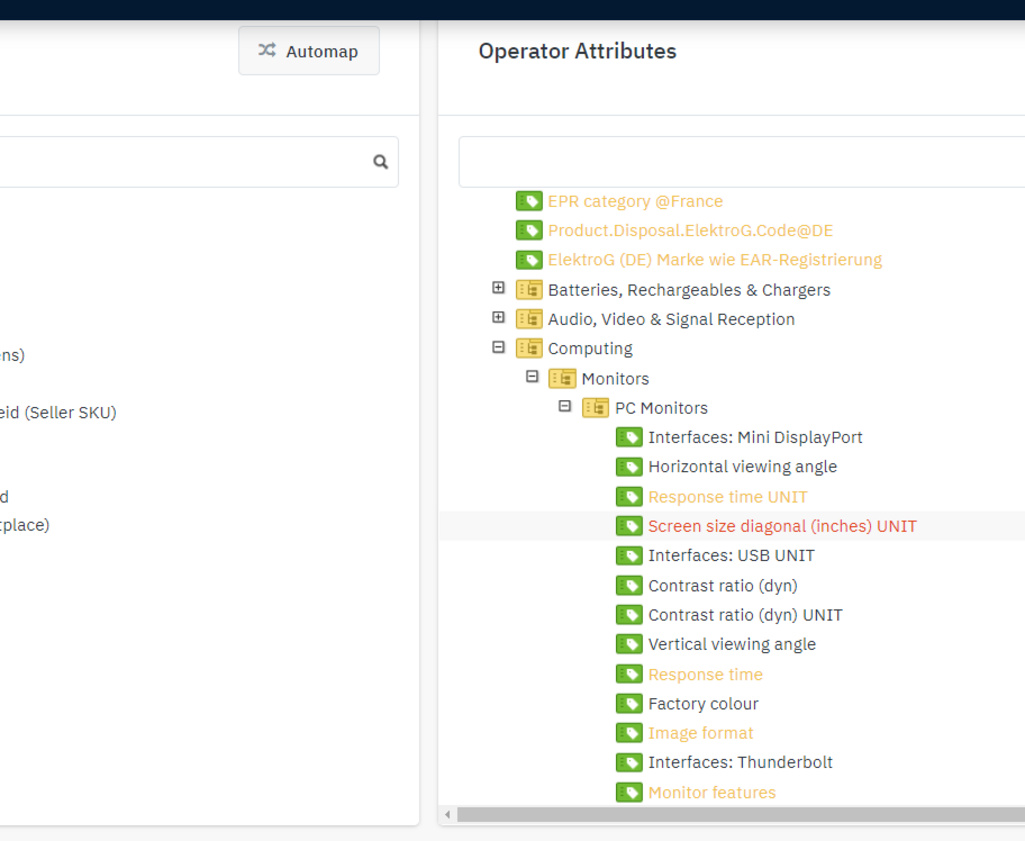Image resolution: width=1025 pixels, height=841 pixels.
Task: Select ElektroG (DE) Marke wie EAR-Registrierung
Action: tap(714, 260)
